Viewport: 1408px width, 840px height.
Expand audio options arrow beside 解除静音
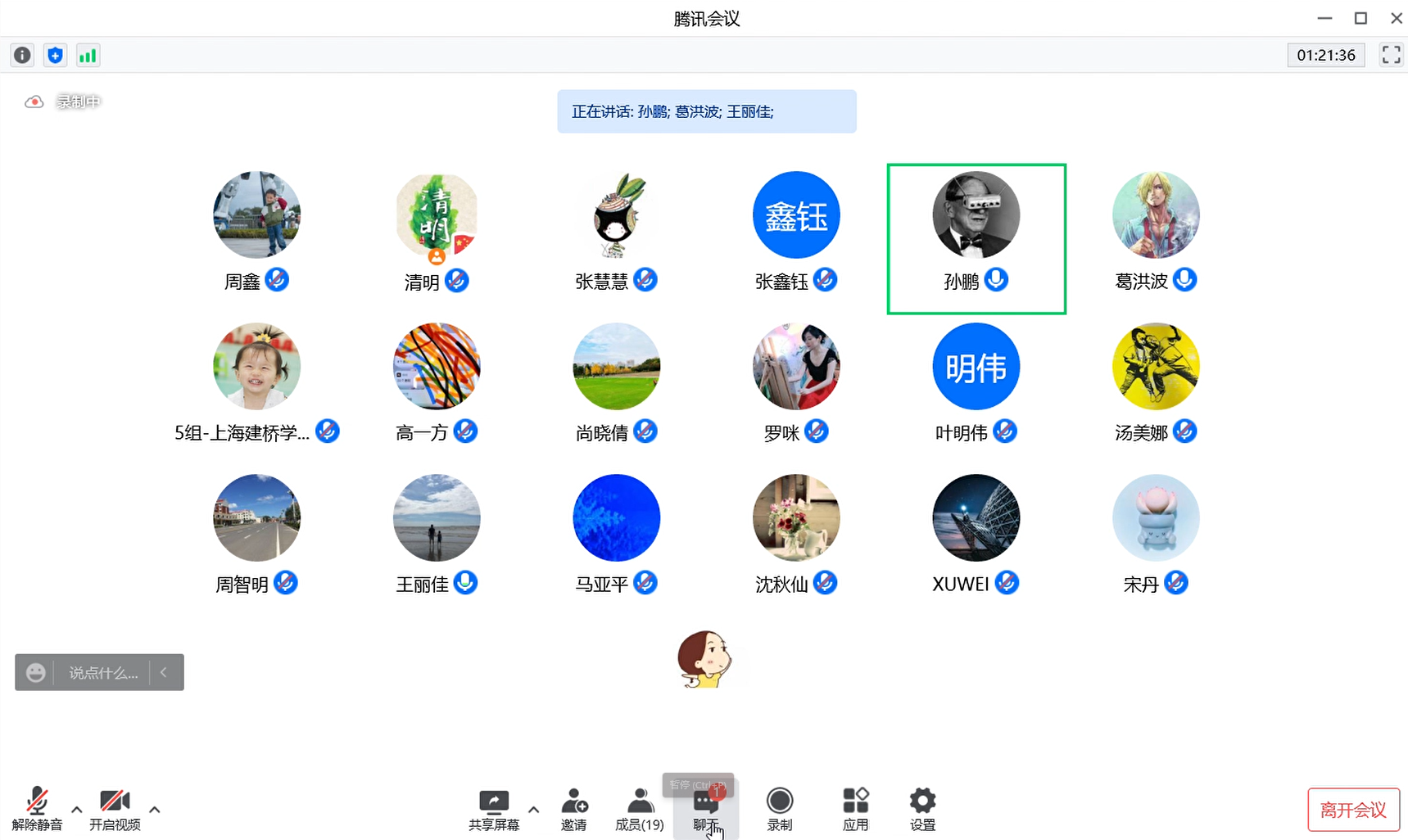pos(77,810)
